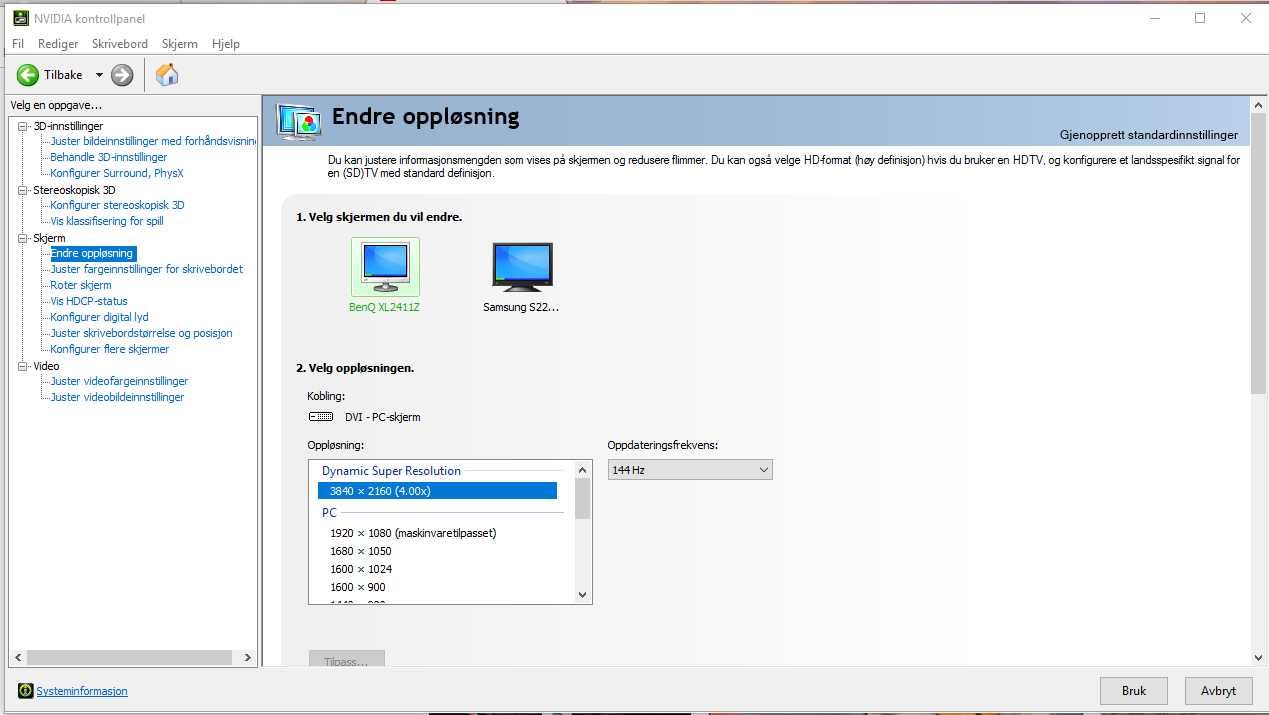Open Juster videobildeinnstillinger

pos(118,397)
